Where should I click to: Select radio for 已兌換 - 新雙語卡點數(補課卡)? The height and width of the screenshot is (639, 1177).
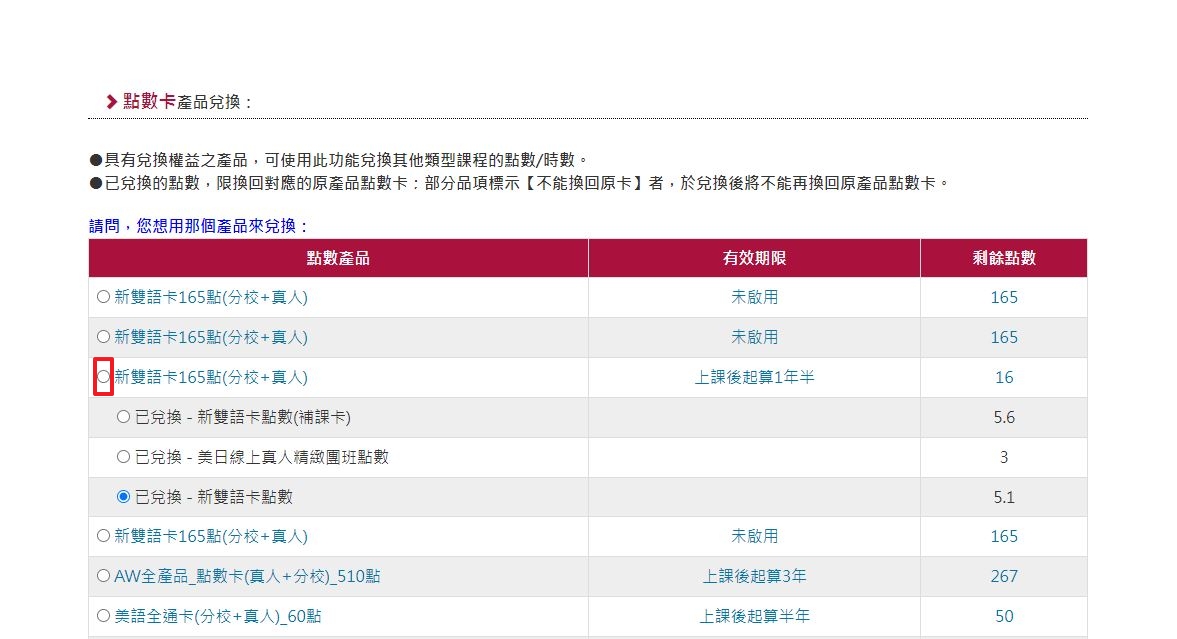pyautogui.click(x=124, y=417)
